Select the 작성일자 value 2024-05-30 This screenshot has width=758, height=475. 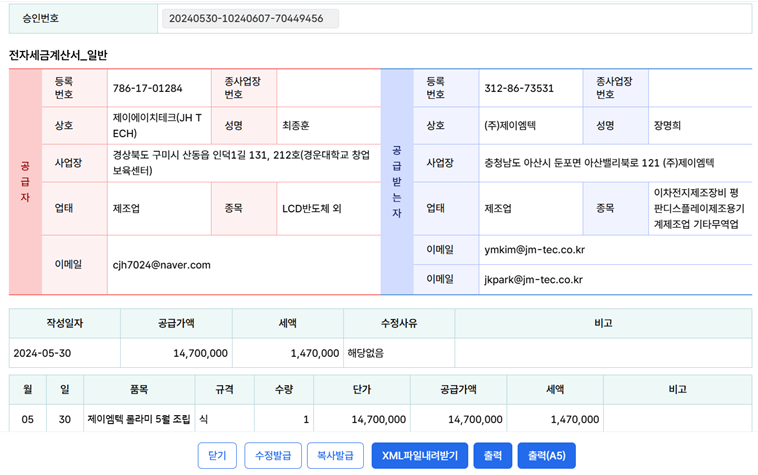[47, 353]
